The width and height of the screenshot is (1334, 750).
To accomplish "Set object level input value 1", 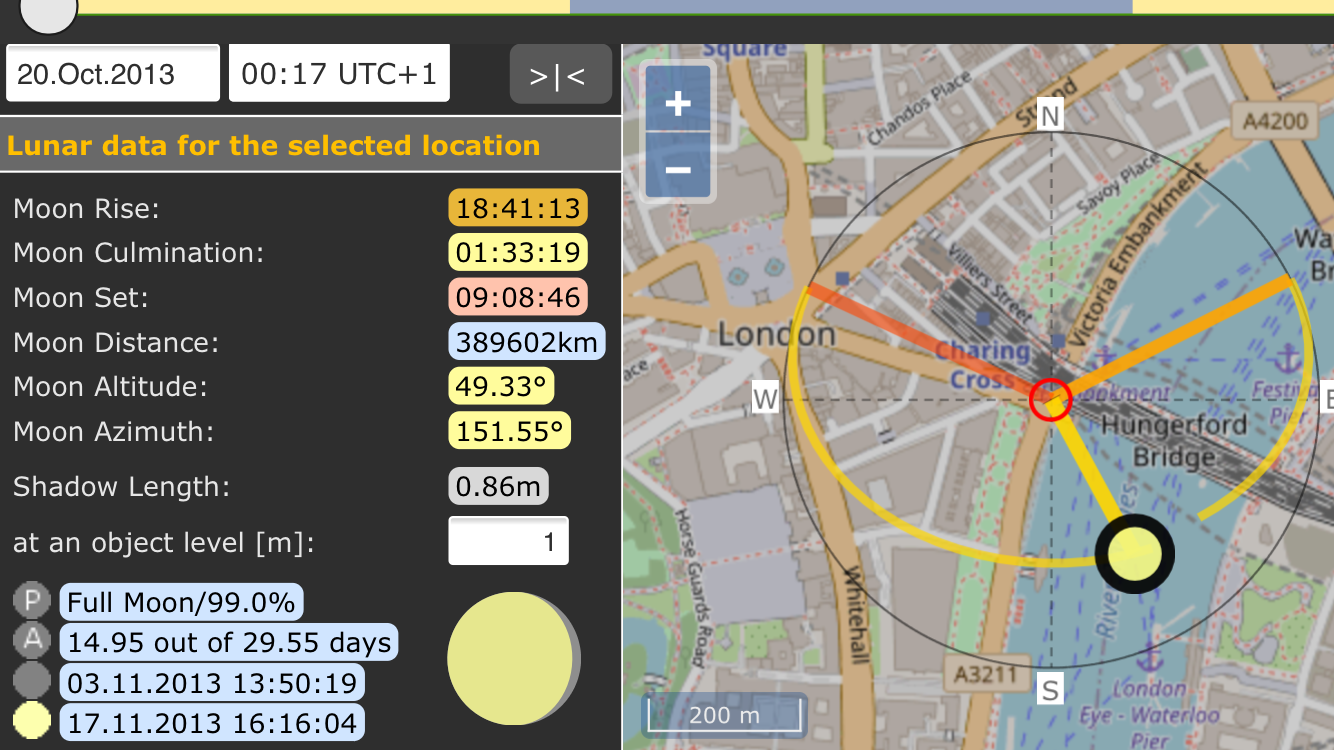I will click(x=508, y=541).
